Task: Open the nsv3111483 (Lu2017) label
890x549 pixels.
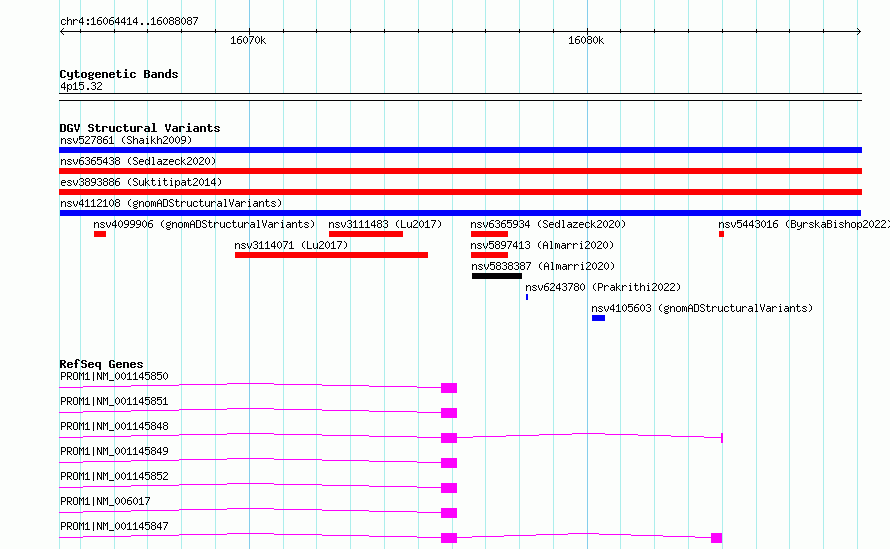Action: coord(385,224)
